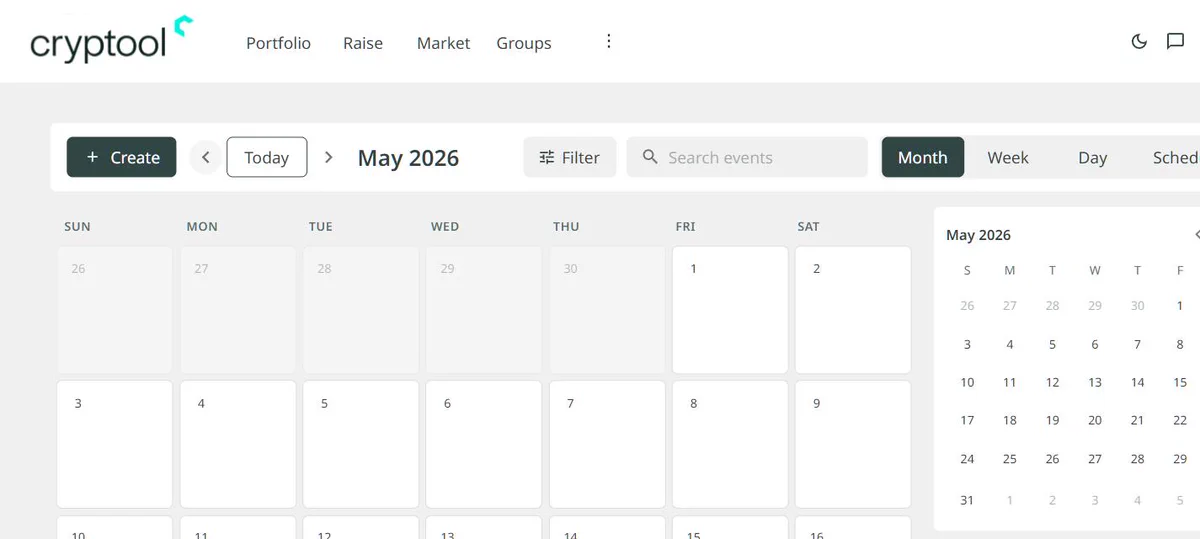
Task: Pick day 21 in mini calendar
Action: pos(1137,420)
